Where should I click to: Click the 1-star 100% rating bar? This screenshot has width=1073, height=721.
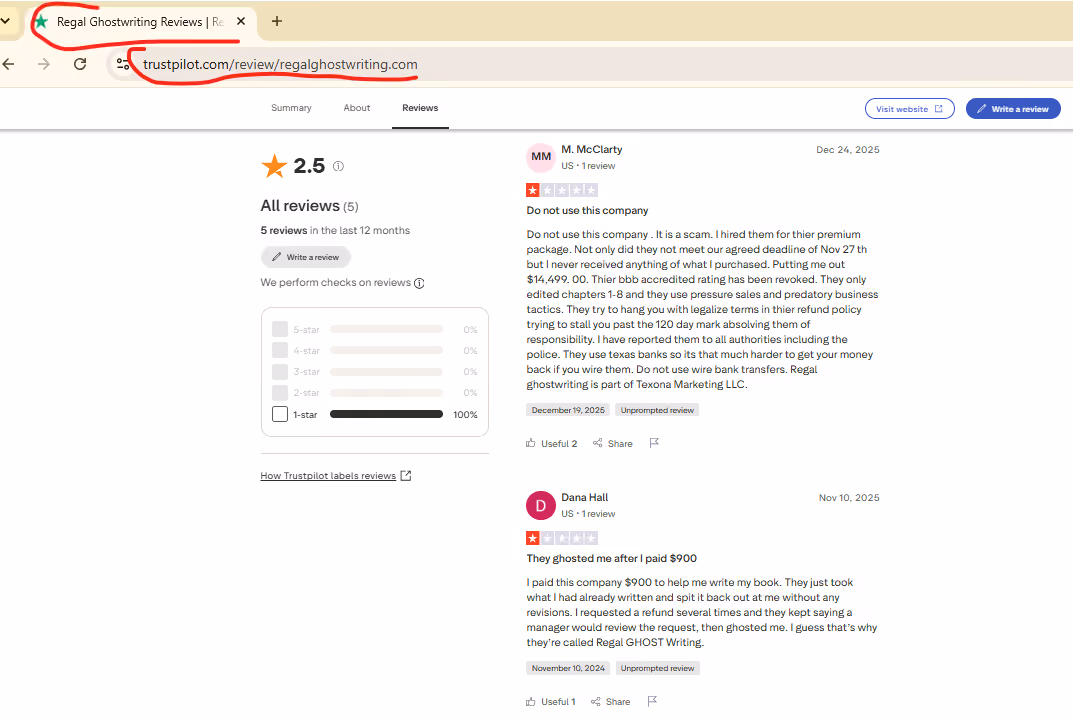[387, 414]
